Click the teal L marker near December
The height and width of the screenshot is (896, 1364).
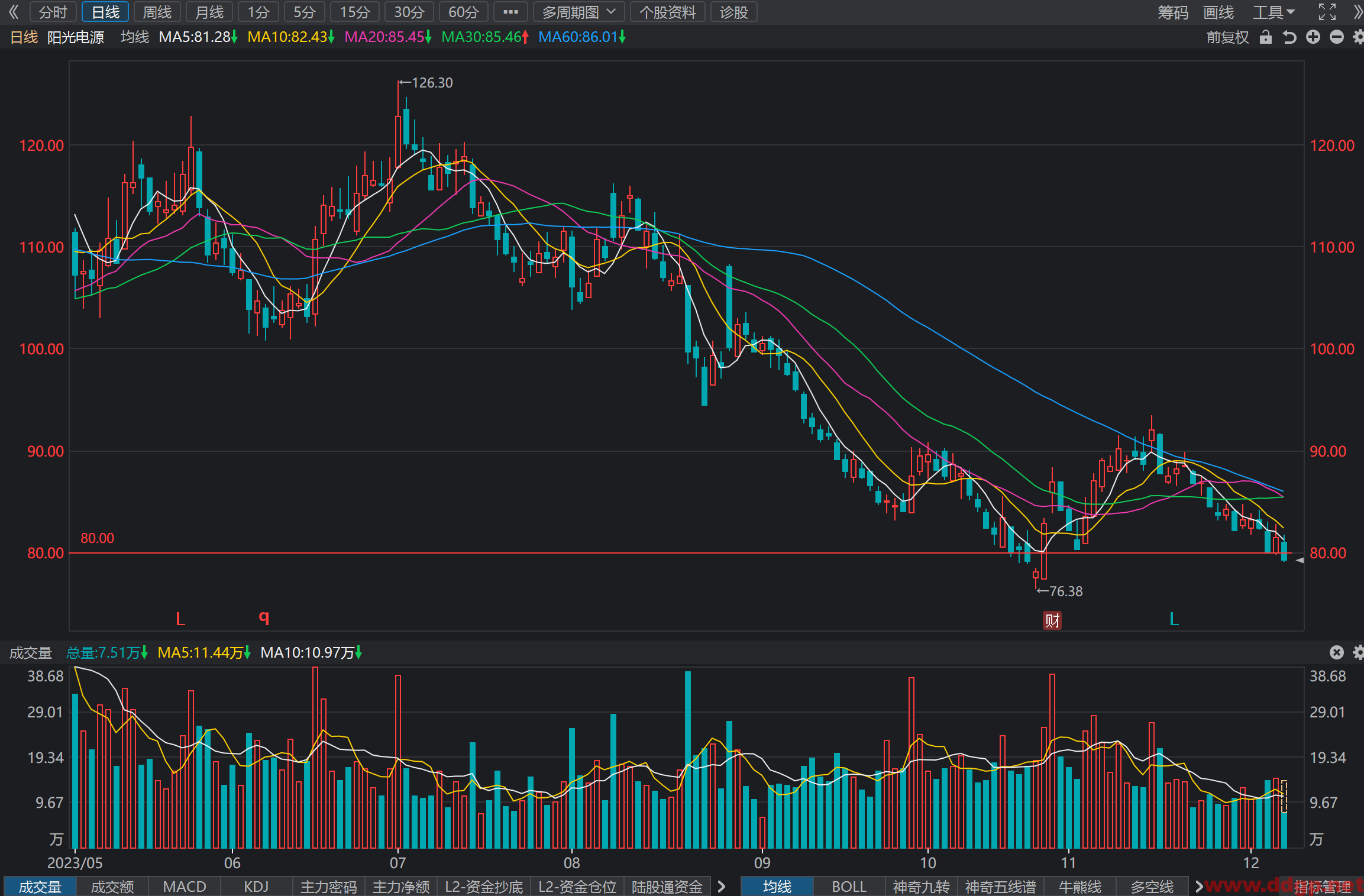pyautogui.click(x=1174, y=619)
